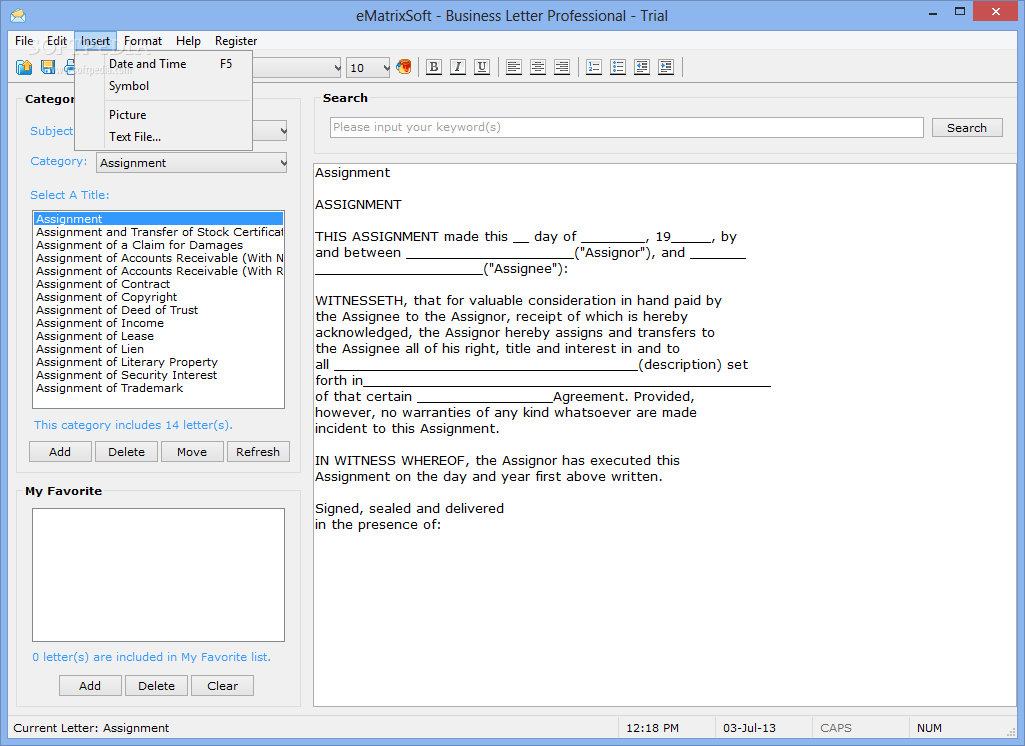Viewport: 1025px width, 746px height.
Task: Align text right
Action: [x=562, y=67]
